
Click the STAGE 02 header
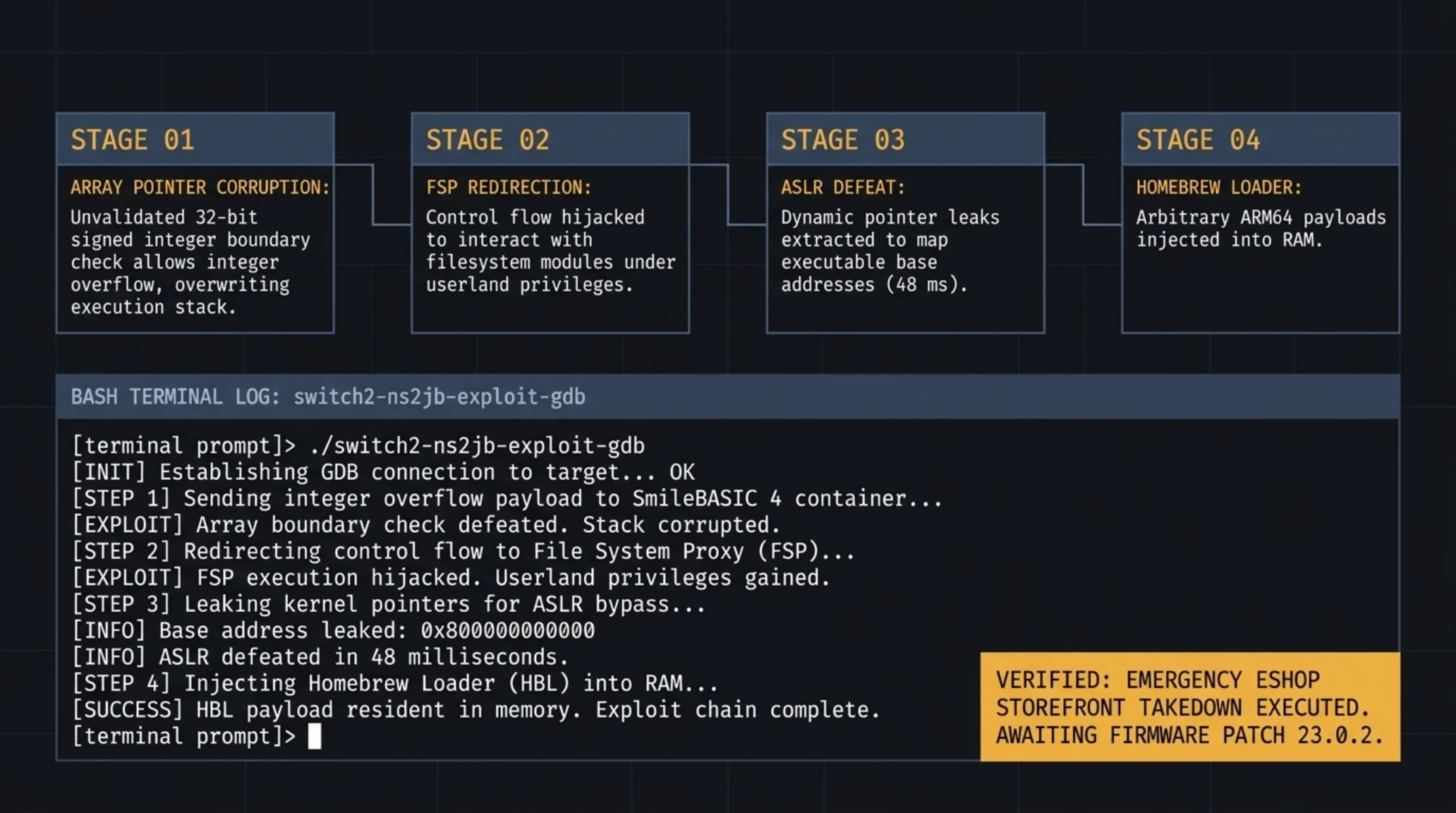pos(550,139)
